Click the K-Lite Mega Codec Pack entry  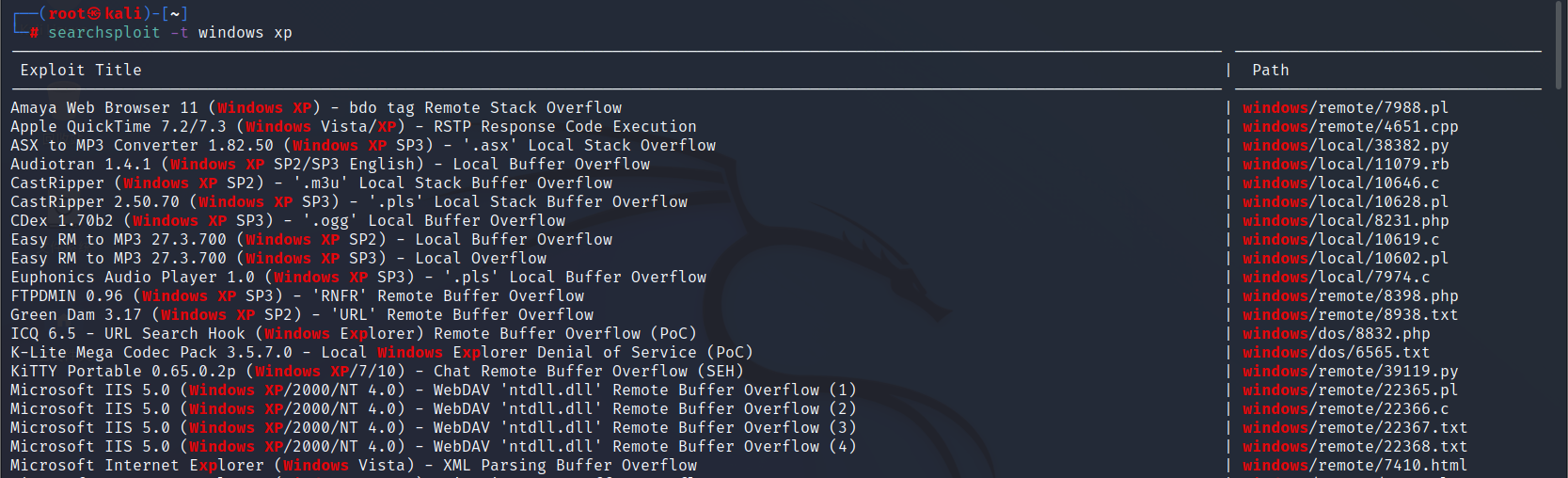(382, 353)
